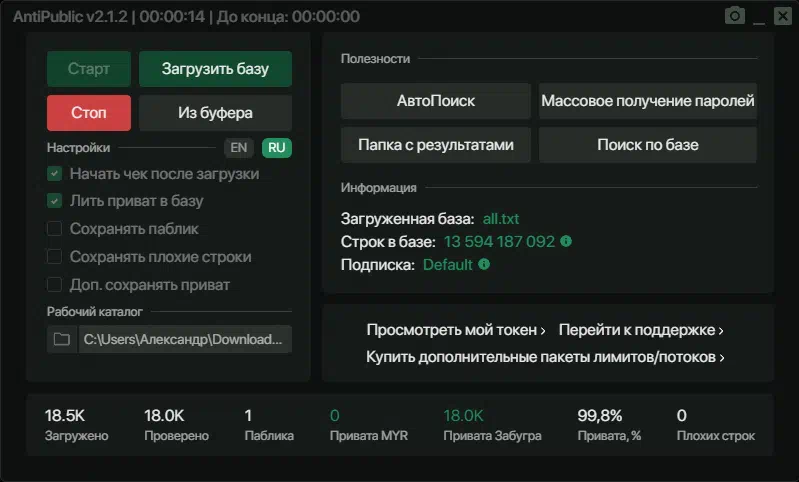The image size is (799, 482).
Task: Click the Паблика count value
Action: (248, 416)
